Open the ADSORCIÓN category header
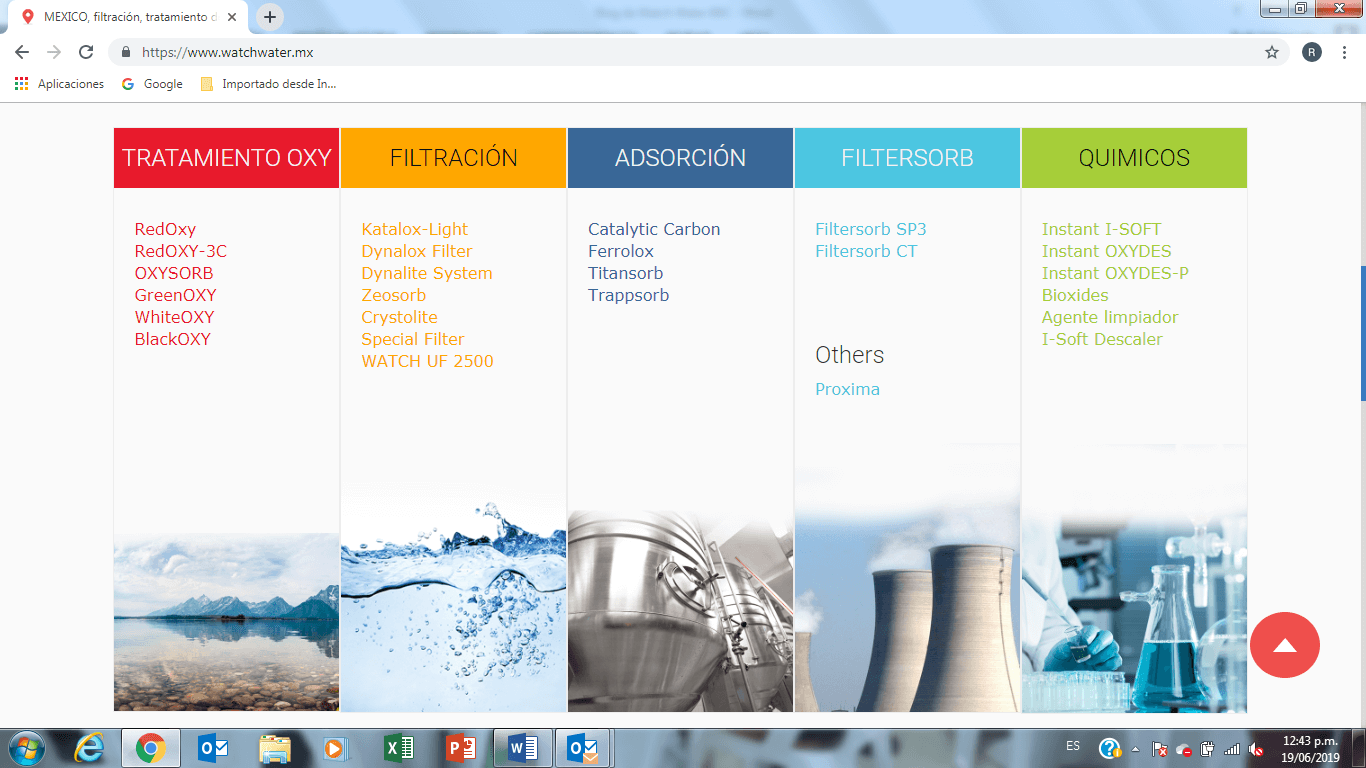 (x=681, y=158)
